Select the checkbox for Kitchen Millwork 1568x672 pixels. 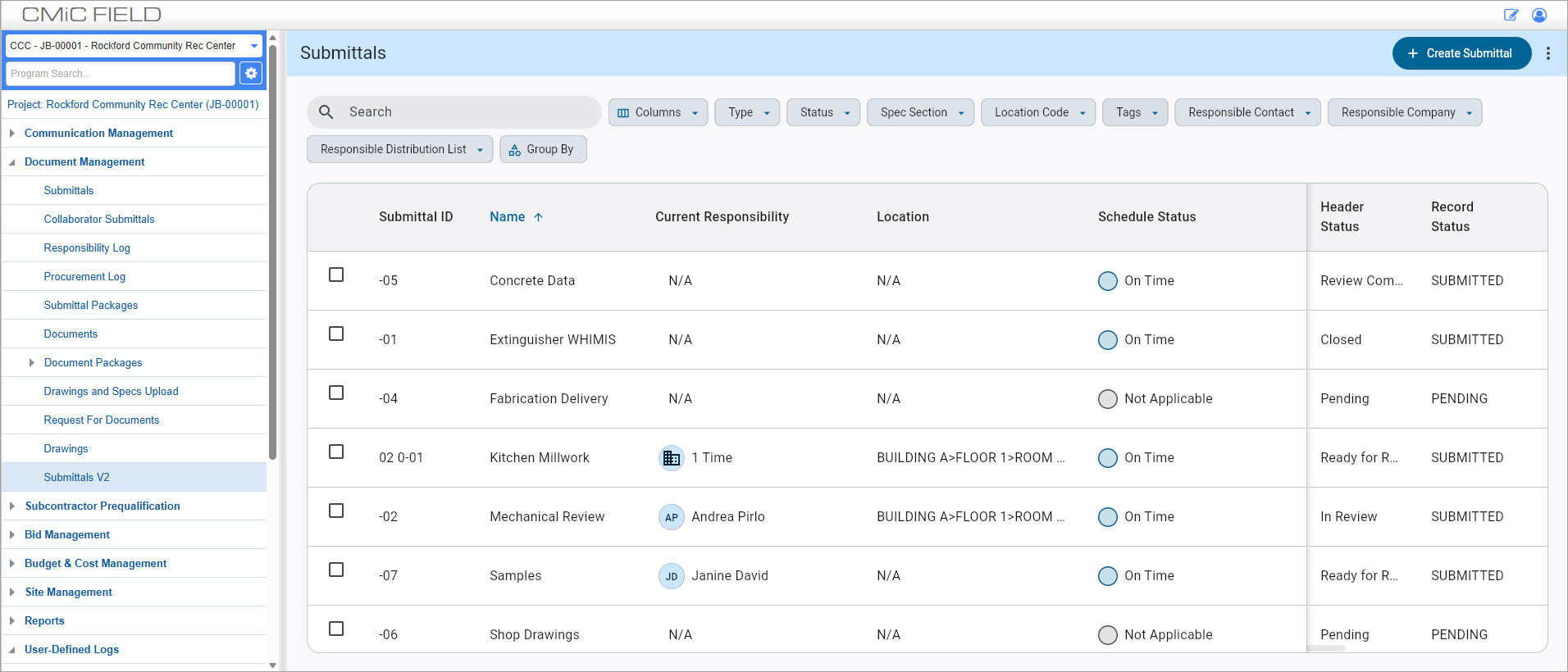coord(336,452)
